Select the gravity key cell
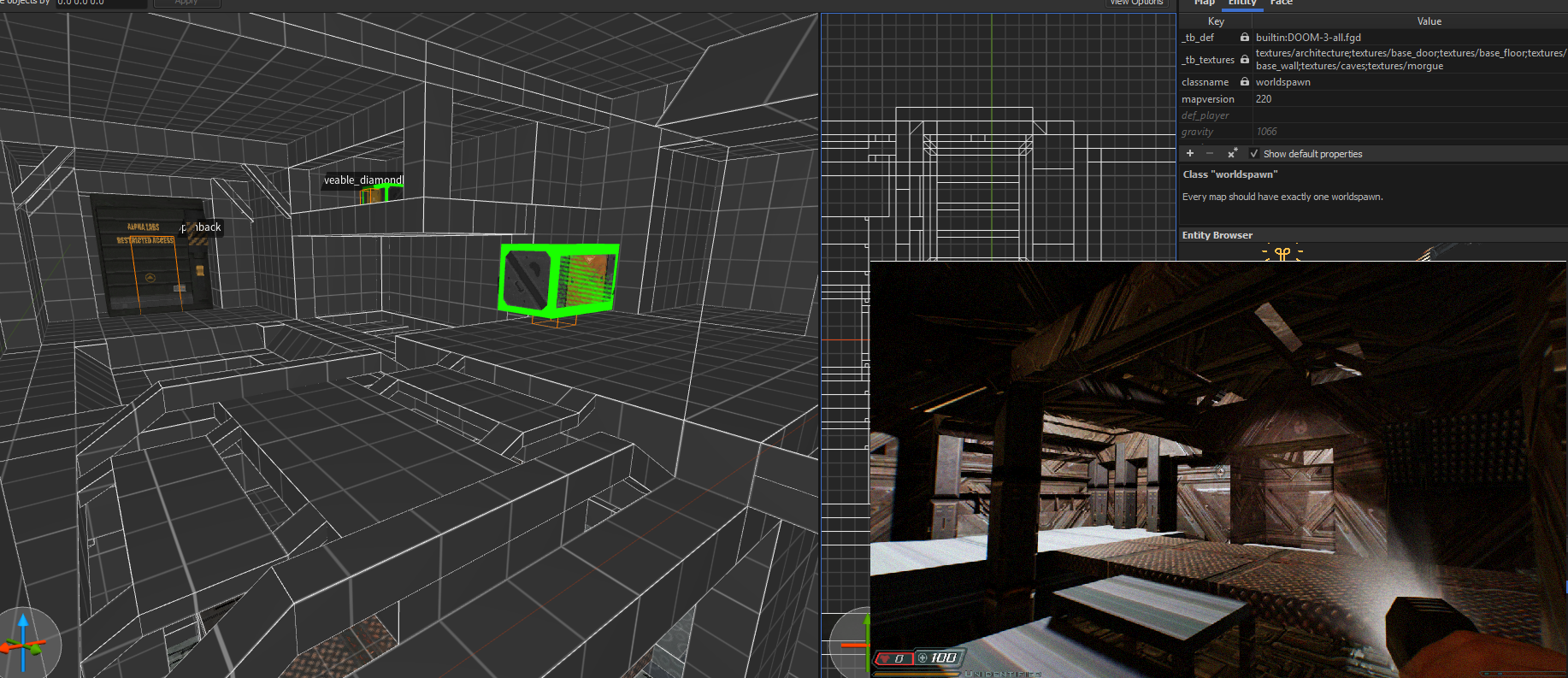1568x678 pixels. point(1215,132)
